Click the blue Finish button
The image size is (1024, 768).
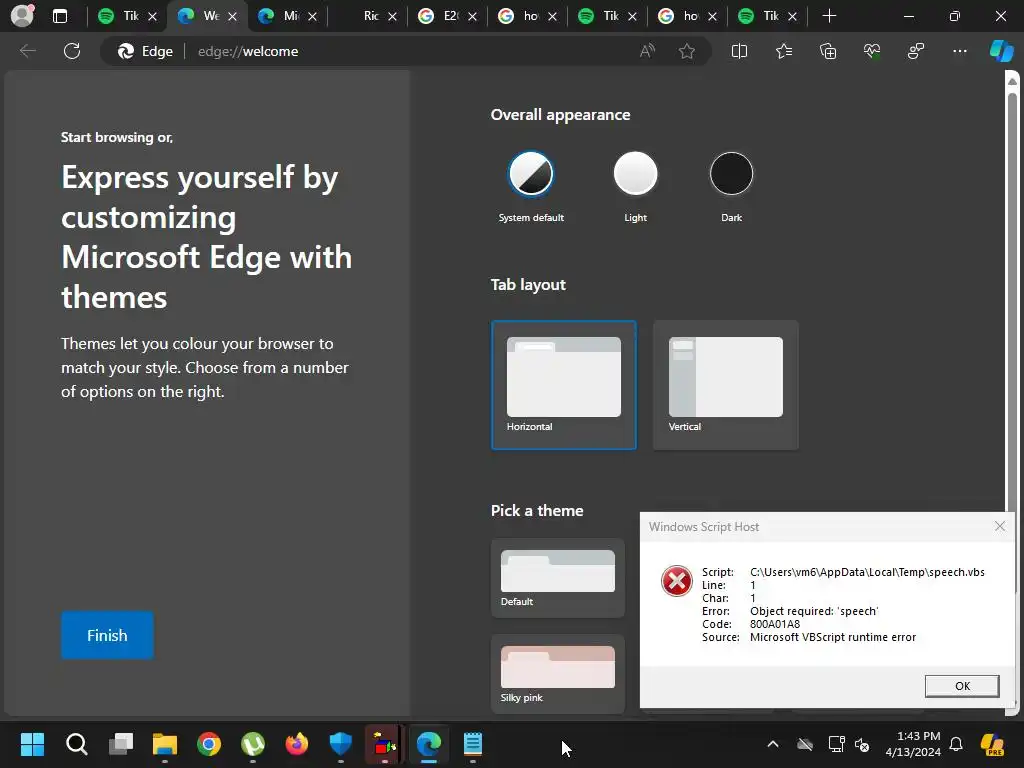(107, 635)
